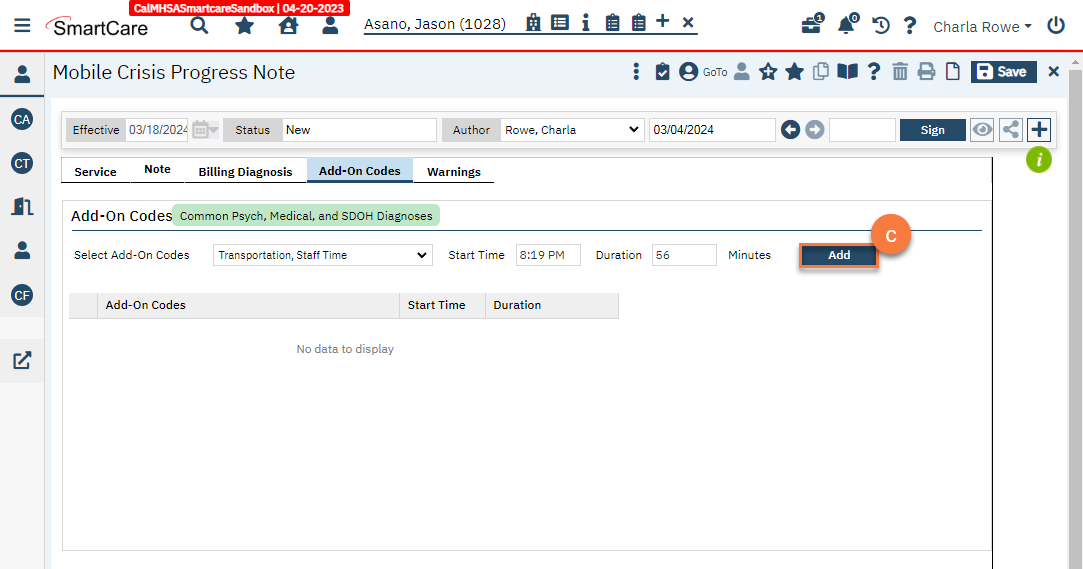Go to the home icon
This screenshot has width=1083, height=569.
[x=288, y=26]
